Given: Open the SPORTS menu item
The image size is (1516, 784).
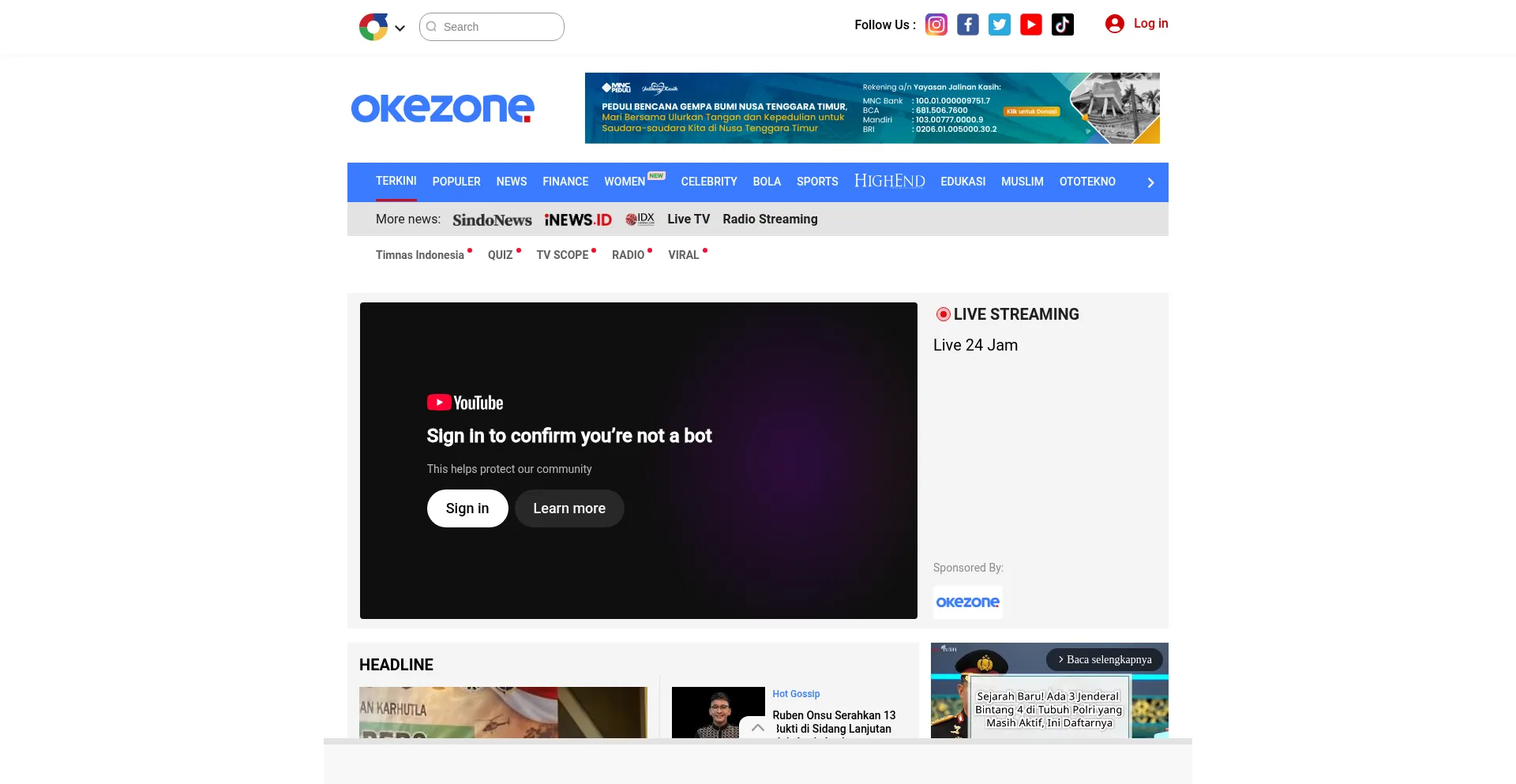Looking at the screenshot, I should tap(817, 182).
